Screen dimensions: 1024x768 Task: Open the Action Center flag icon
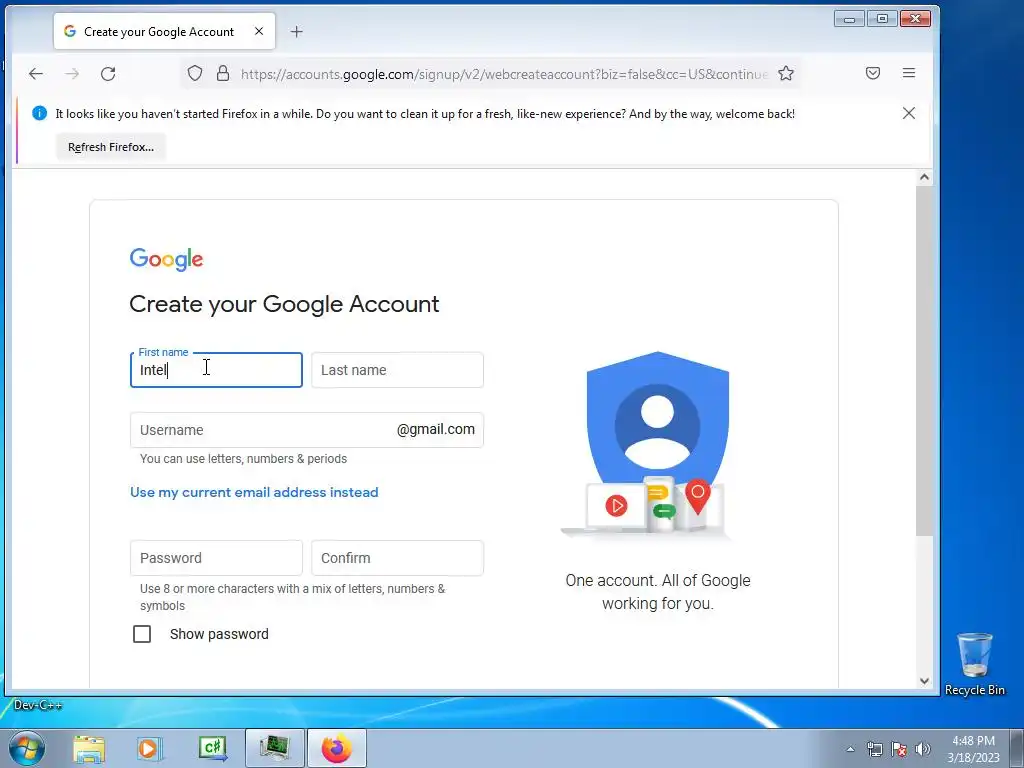899,749
